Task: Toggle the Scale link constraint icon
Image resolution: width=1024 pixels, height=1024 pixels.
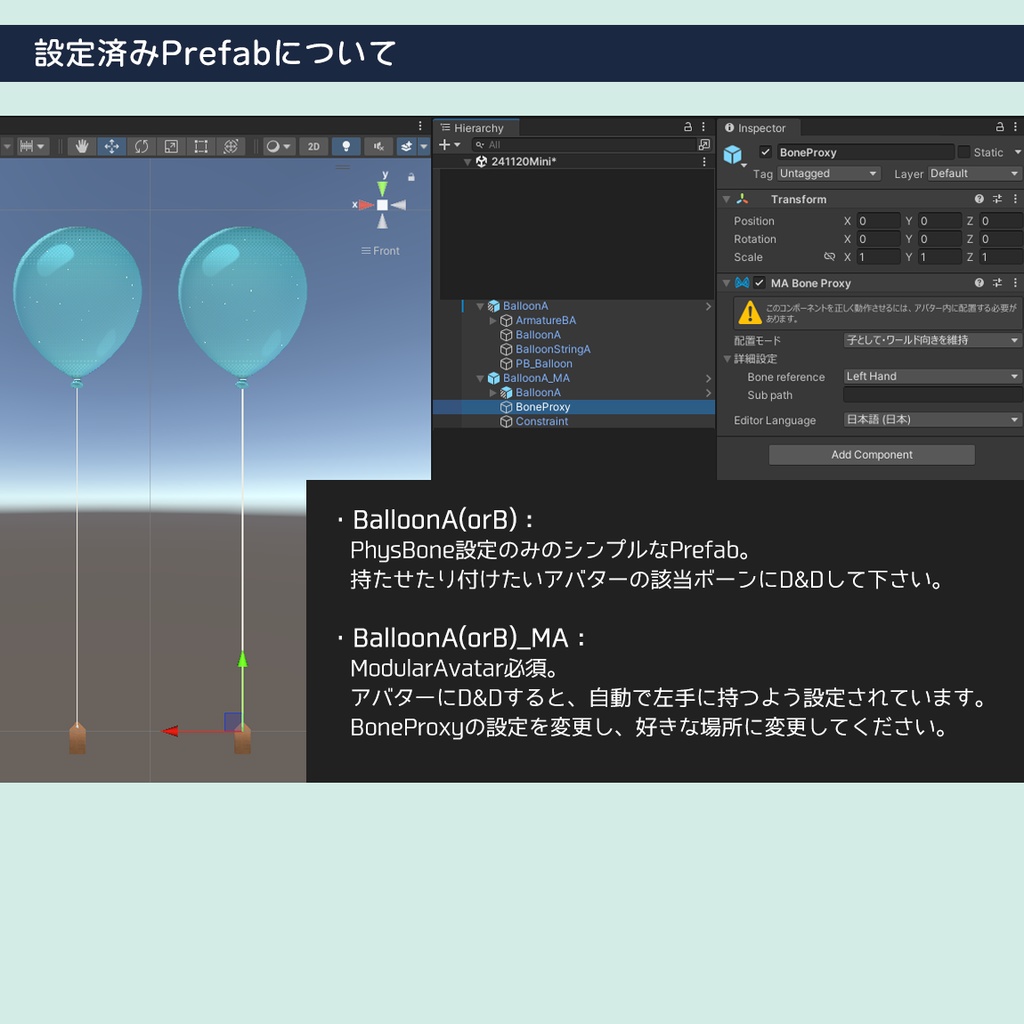Action: pyautogui.click(x=829, y=257)
